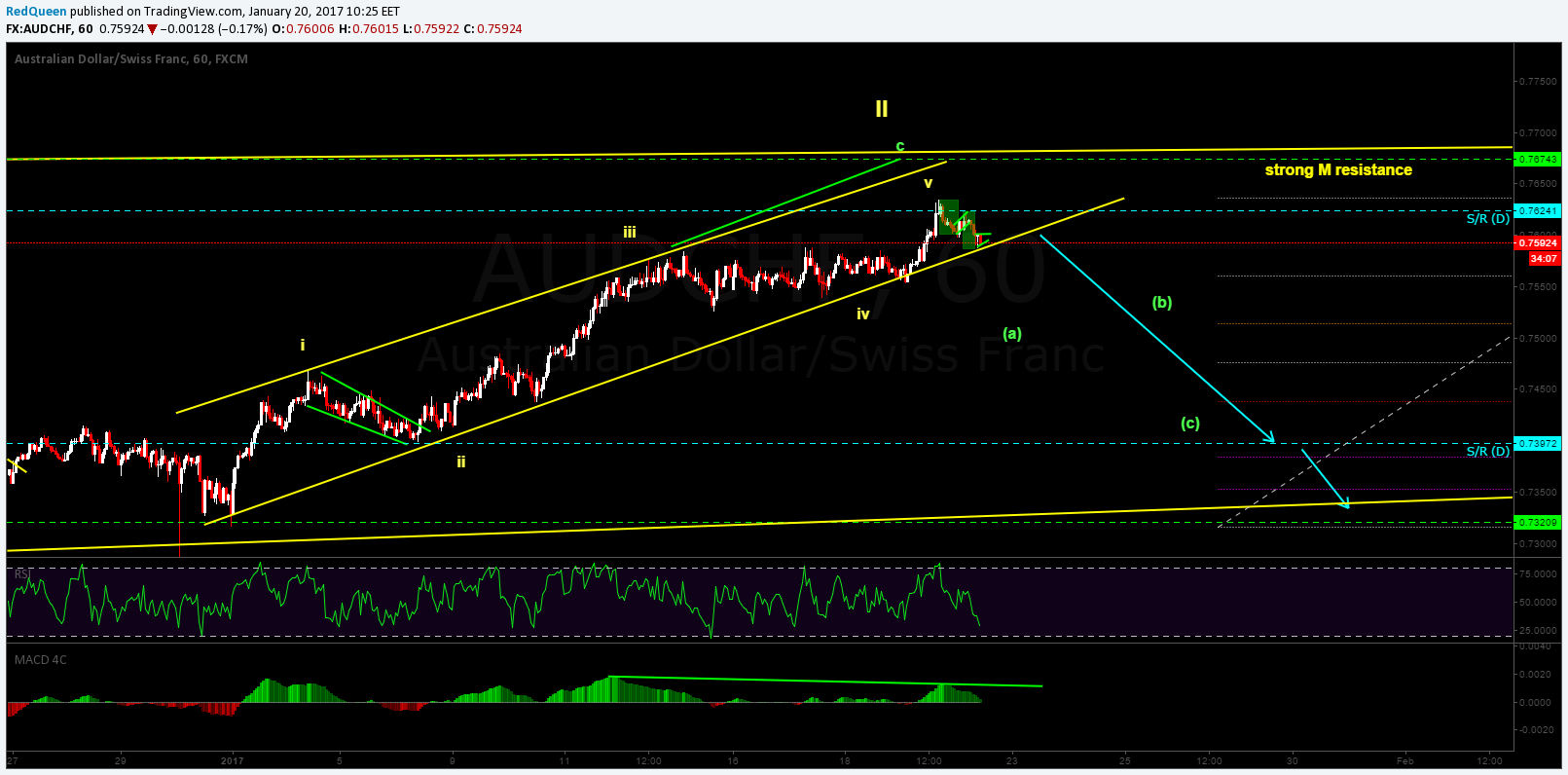Click the 34:07 countdown timer tag
This screenshot has width=1568, height=775.
pyautogui.click(x=1544, y=258)
